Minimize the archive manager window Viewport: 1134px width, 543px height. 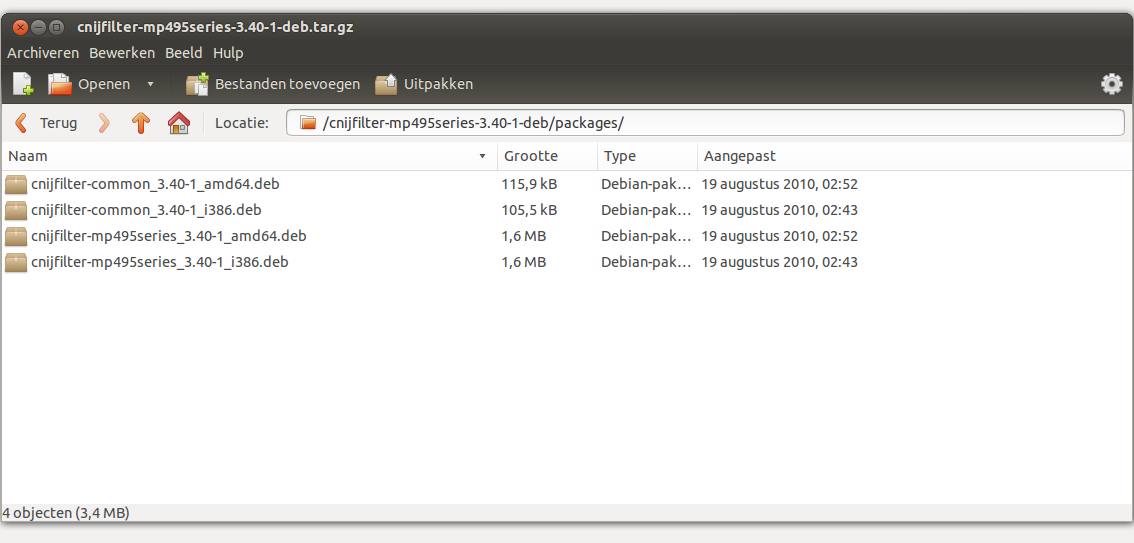(x=38, y=27)
